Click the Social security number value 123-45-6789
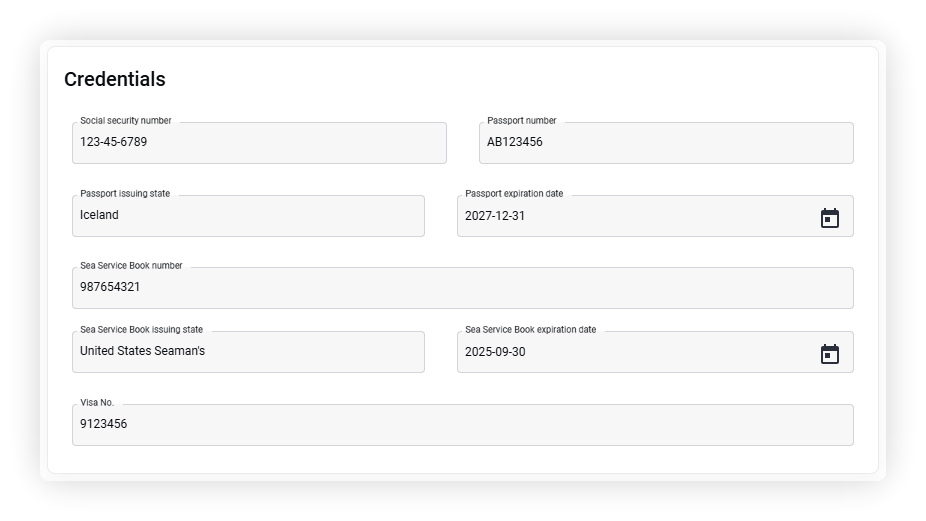Image resolution: width=926 pixels, height=521 pixels. point(113,142)
